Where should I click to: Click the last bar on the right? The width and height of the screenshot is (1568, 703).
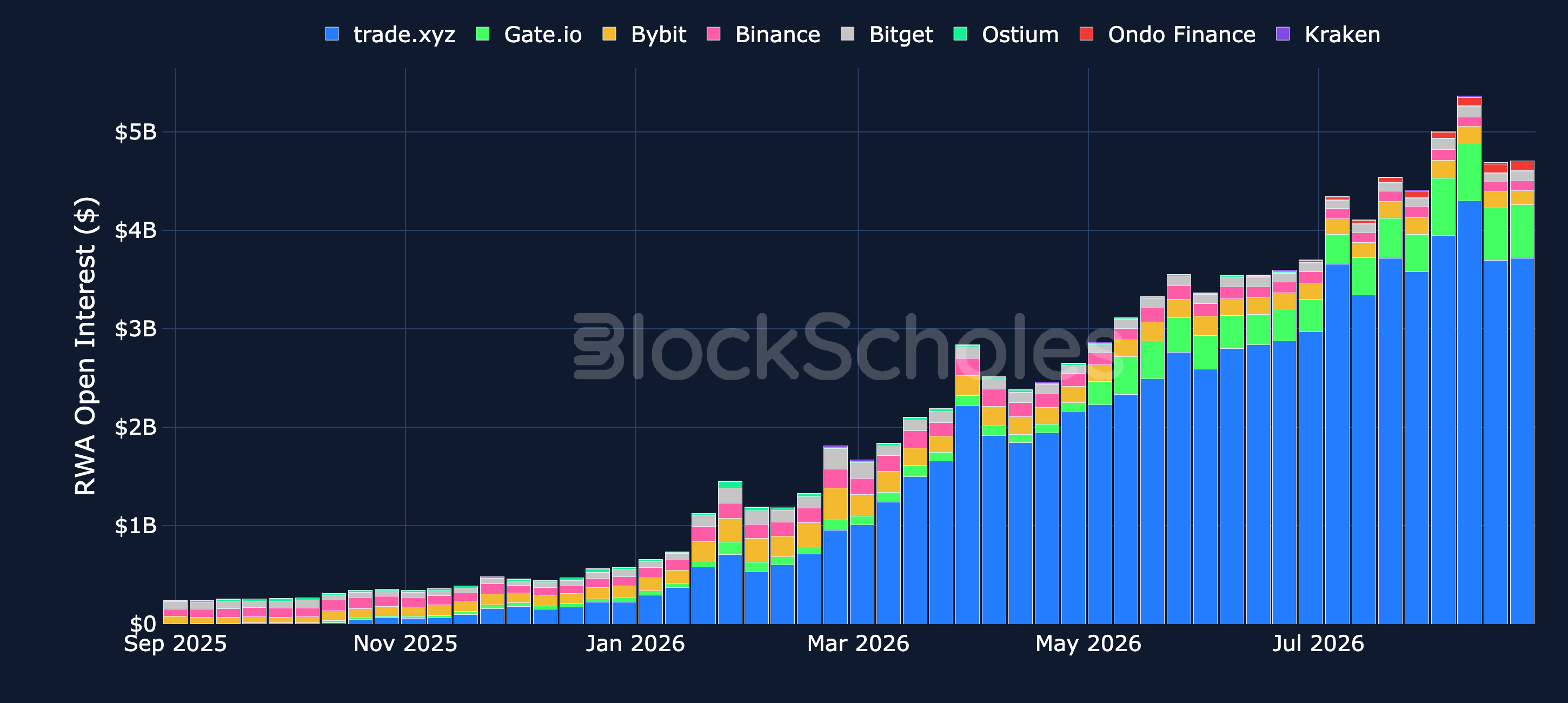click(x=1523, y=392)
